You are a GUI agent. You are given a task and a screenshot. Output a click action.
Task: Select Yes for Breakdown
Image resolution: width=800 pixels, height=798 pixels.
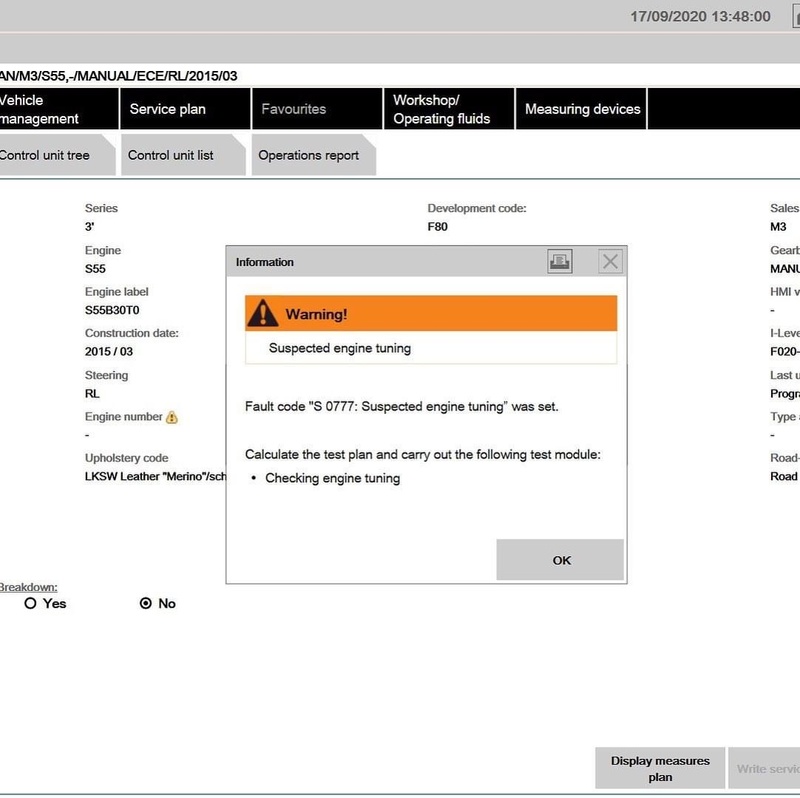[x=30, y=603]
